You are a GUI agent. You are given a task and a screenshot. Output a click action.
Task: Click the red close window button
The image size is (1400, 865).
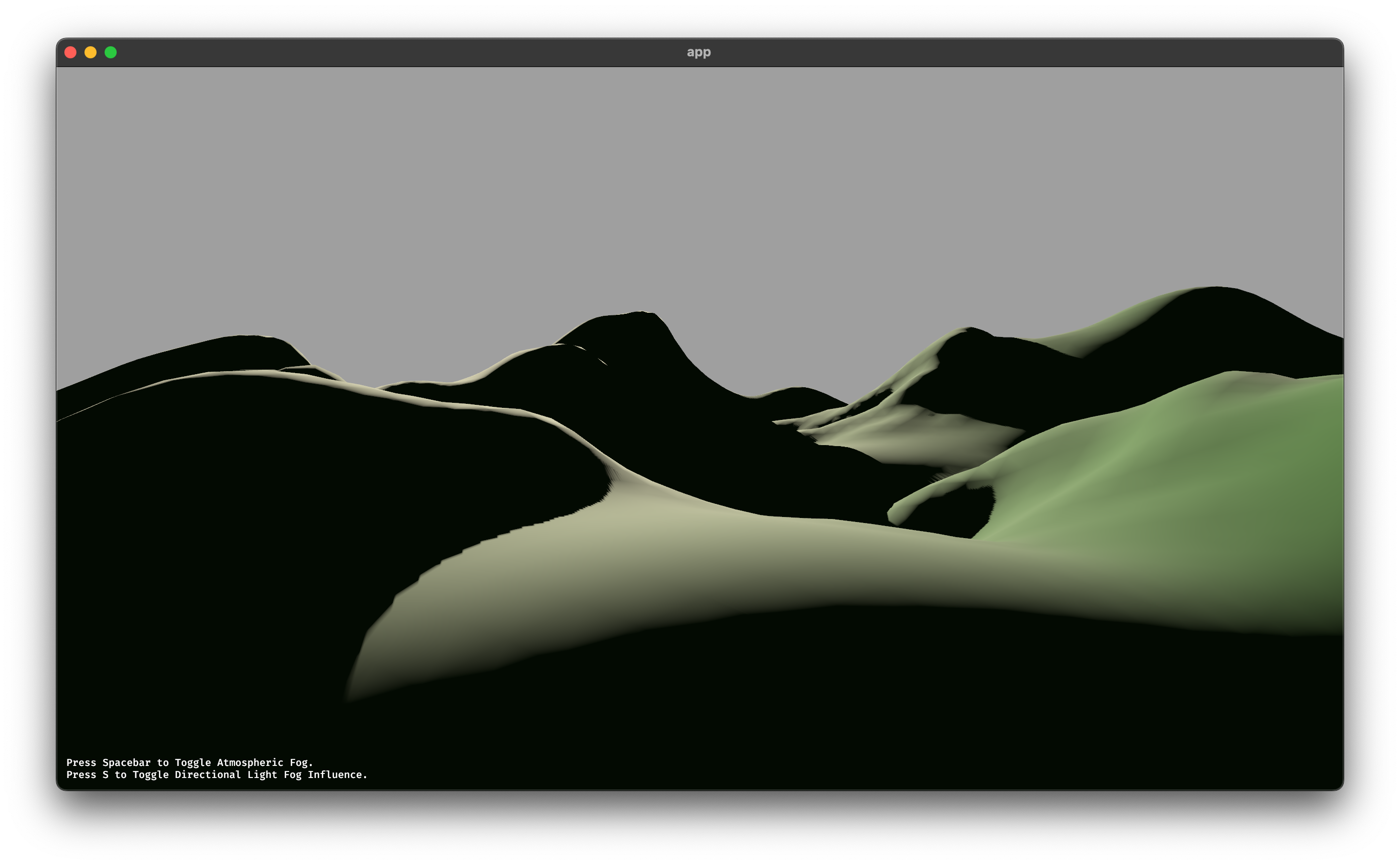[x=70, y=53]
